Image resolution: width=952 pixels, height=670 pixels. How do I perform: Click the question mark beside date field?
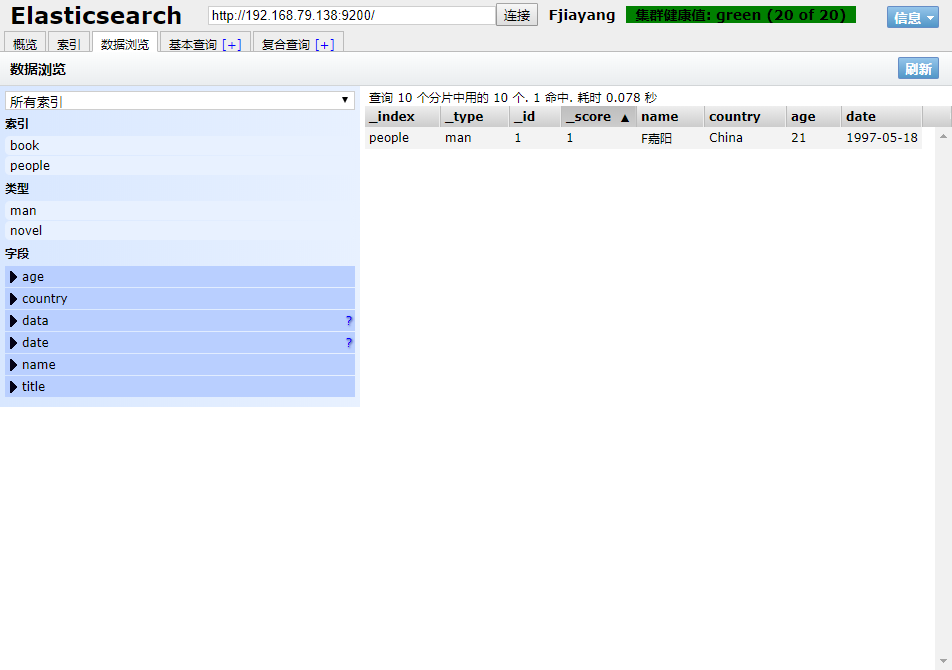(x=349, y=343)
